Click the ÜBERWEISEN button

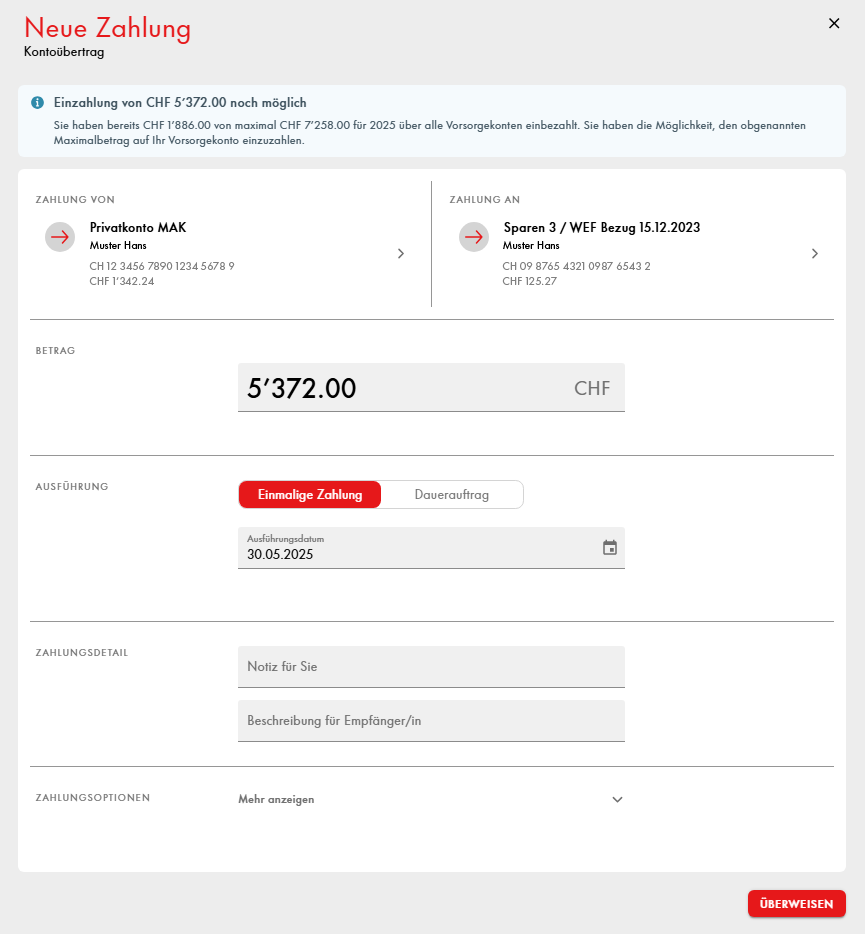click(796, 904)
